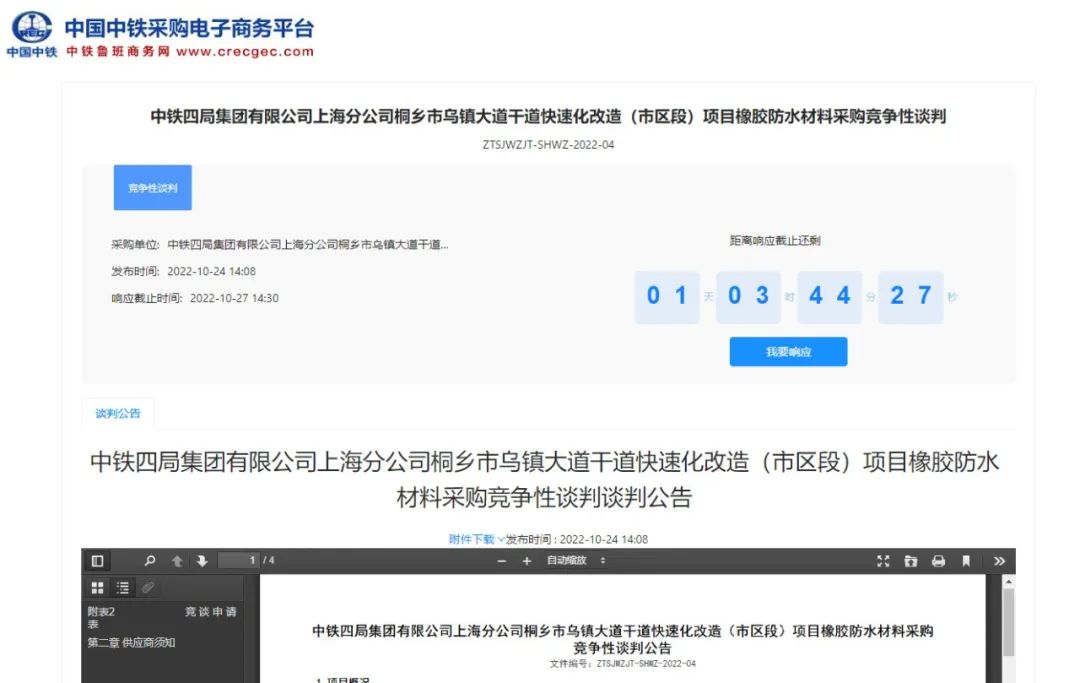Click the scroll-up arrow of PDF scrollbar
The width and height of the screenshot is (1080, 683).
coord(1008,582)
